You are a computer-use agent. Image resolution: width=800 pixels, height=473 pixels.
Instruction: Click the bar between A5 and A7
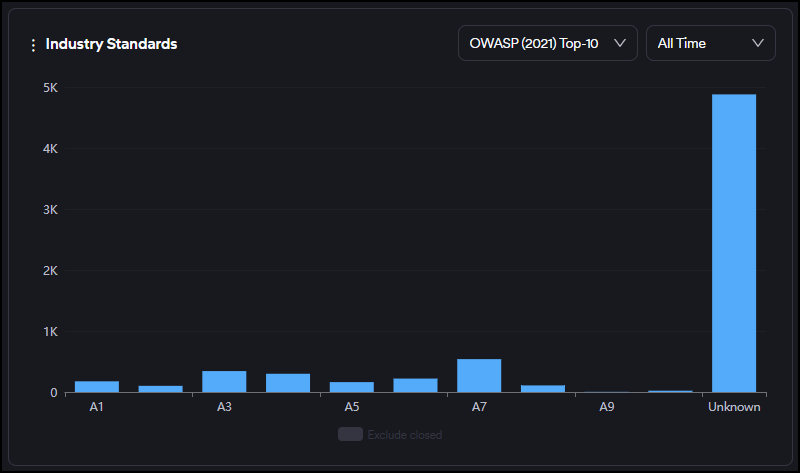tap(415, 385)
